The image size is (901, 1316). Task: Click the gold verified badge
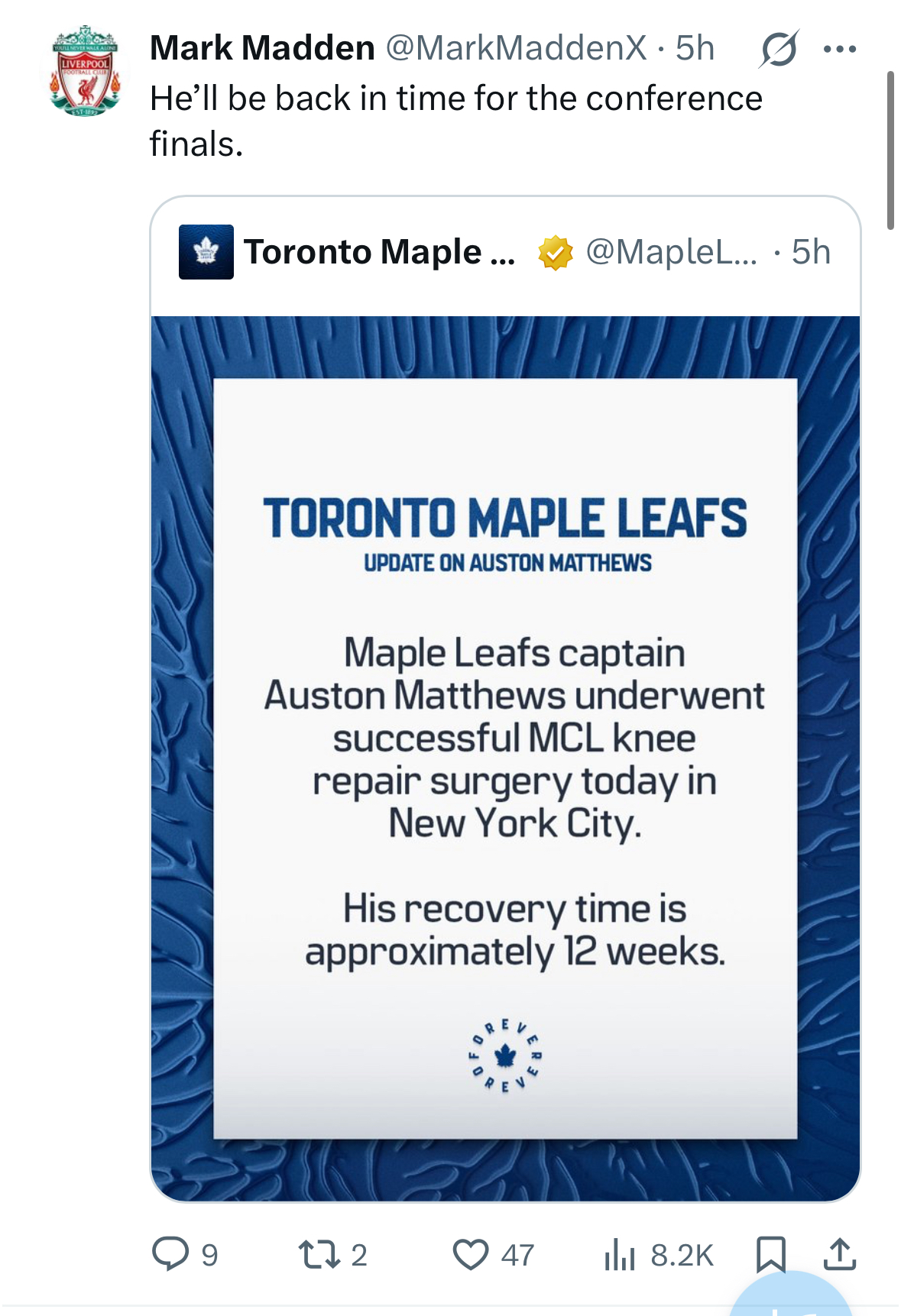pos(555,253)
